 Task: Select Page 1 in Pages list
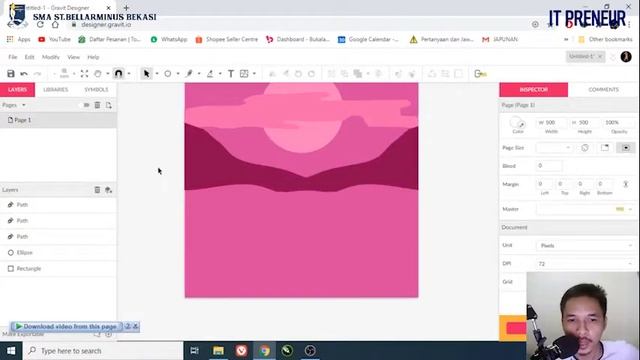(x=58, y=120)
